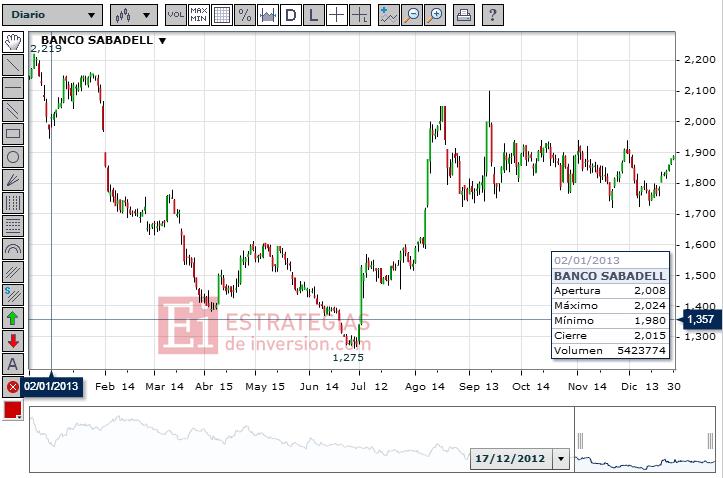The height and width of the screenshot is (478, 723).
Task: Select the vertical dotted lines tool
Action: click(13, 203)
